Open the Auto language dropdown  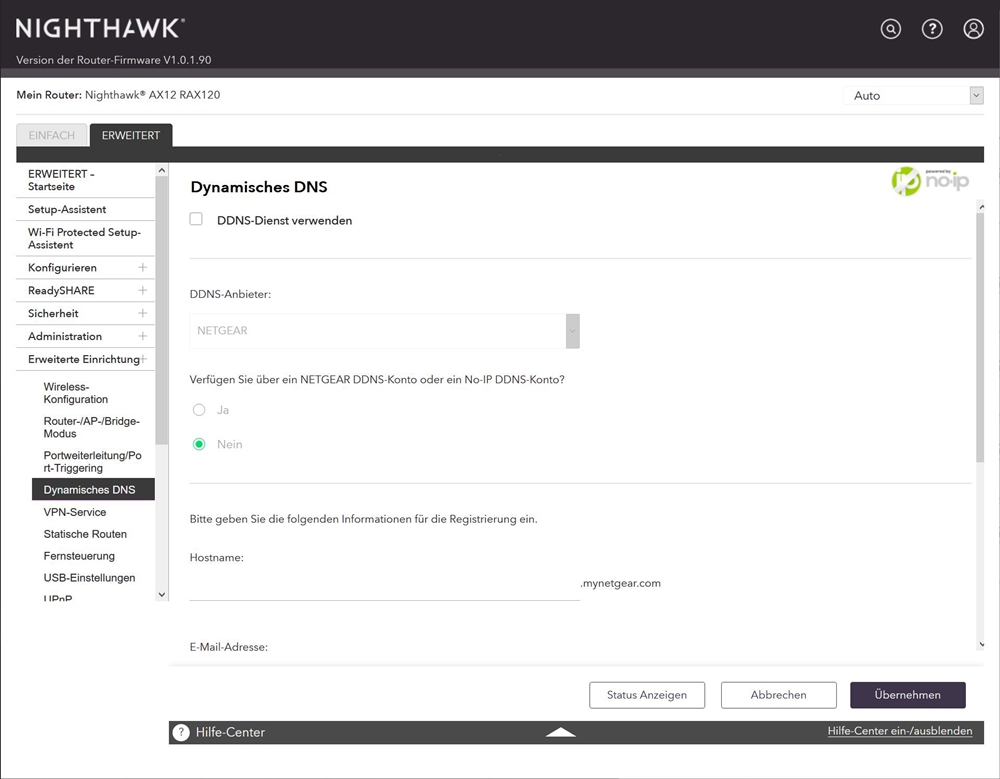[x=913, y=96]
